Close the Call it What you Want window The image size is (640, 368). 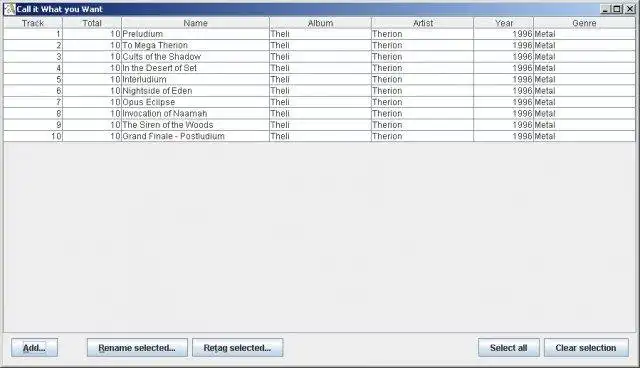tap(630, 9)
